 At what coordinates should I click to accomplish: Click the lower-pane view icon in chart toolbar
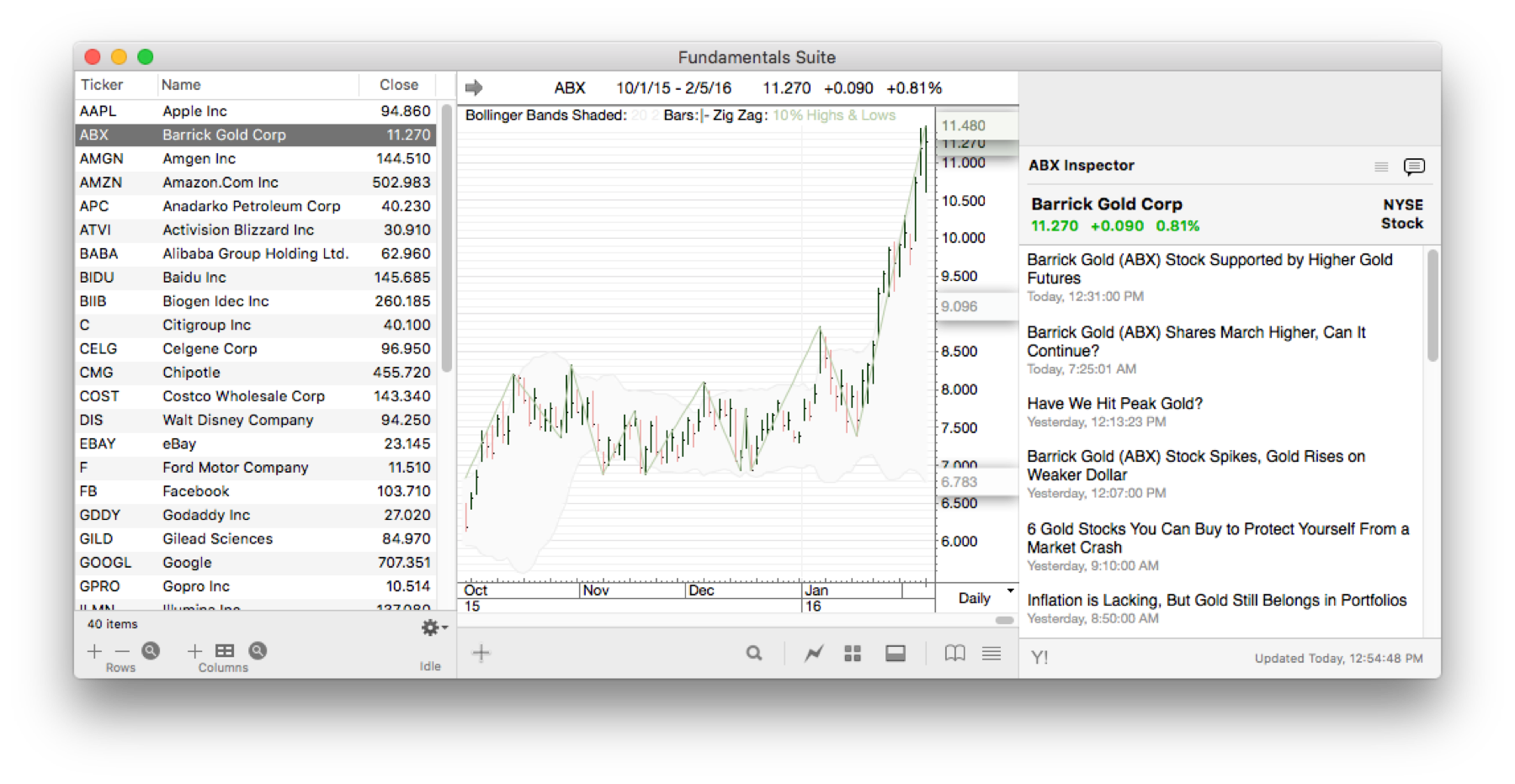(x=895, y=653)
